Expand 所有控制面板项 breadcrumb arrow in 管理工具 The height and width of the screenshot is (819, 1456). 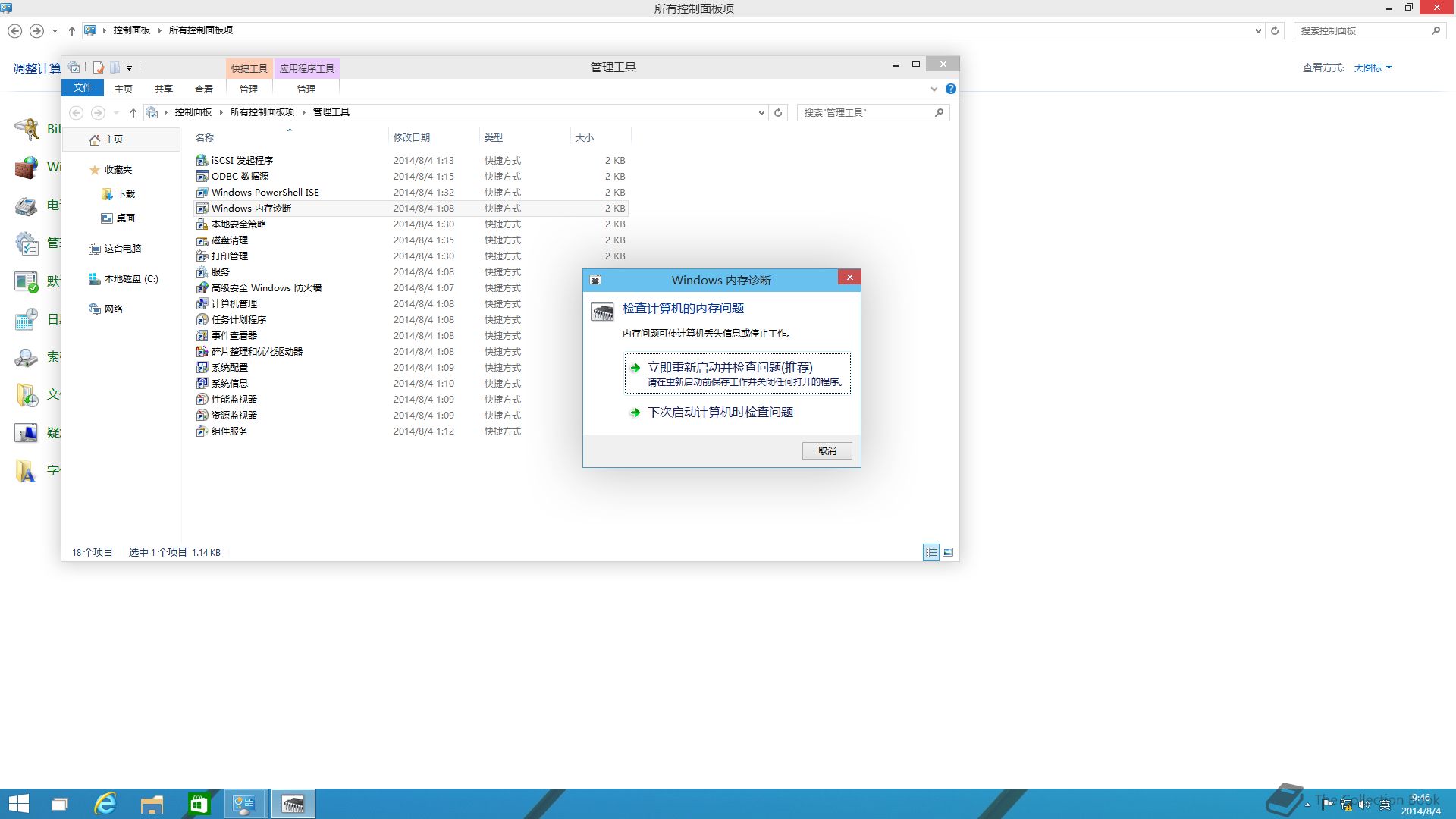pos(303,112)
